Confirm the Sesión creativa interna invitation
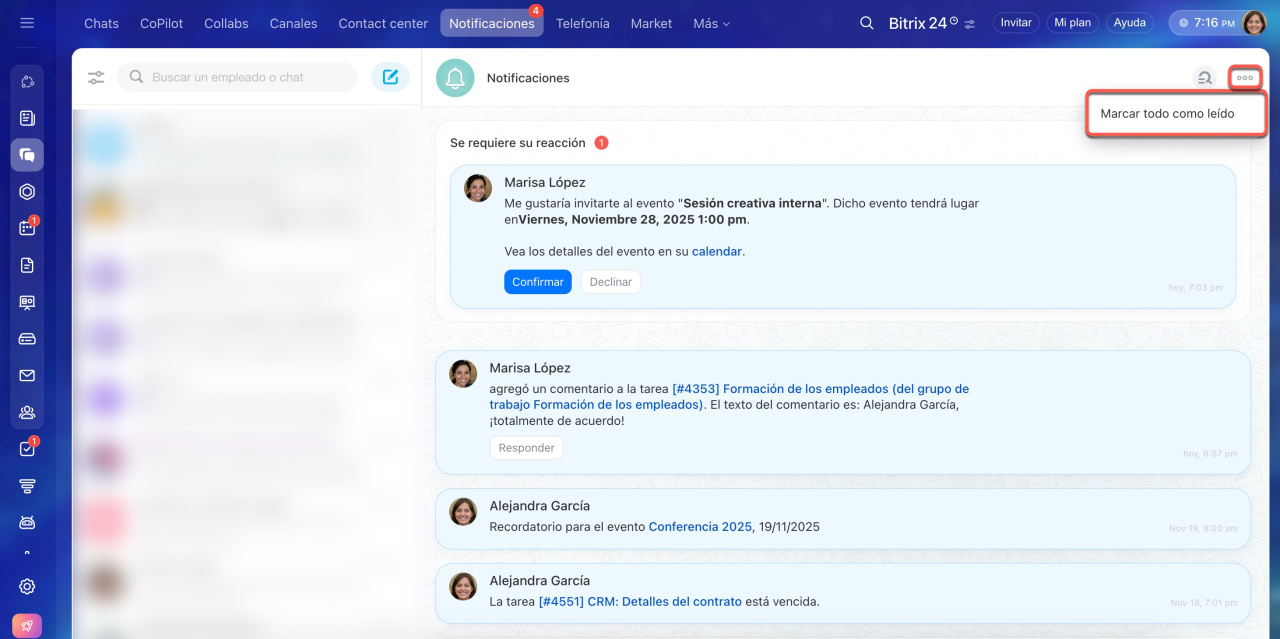This screenshot has width=1280, height=639. click(537, 282)
